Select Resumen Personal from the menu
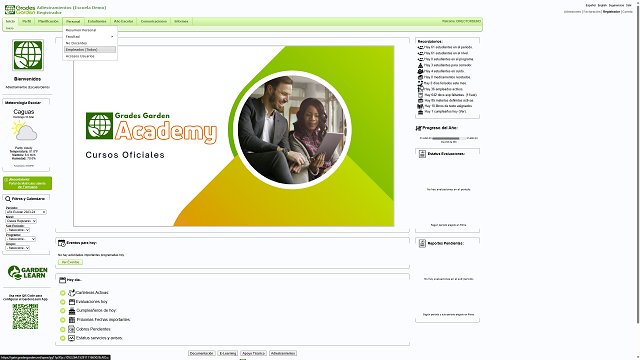This screenshot has width=640, height=360. coord(90,30)
